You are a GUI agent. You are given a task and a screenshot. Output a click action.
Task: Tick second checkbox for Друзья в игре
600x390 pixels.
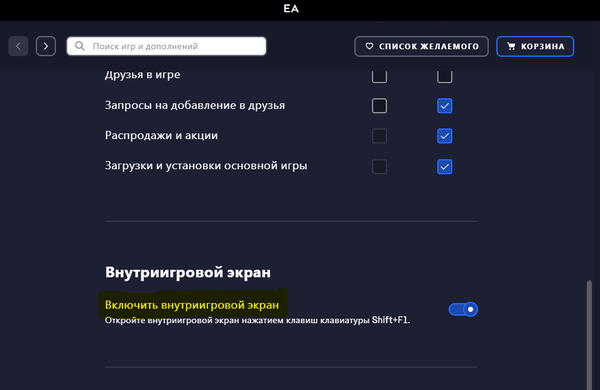445,77
